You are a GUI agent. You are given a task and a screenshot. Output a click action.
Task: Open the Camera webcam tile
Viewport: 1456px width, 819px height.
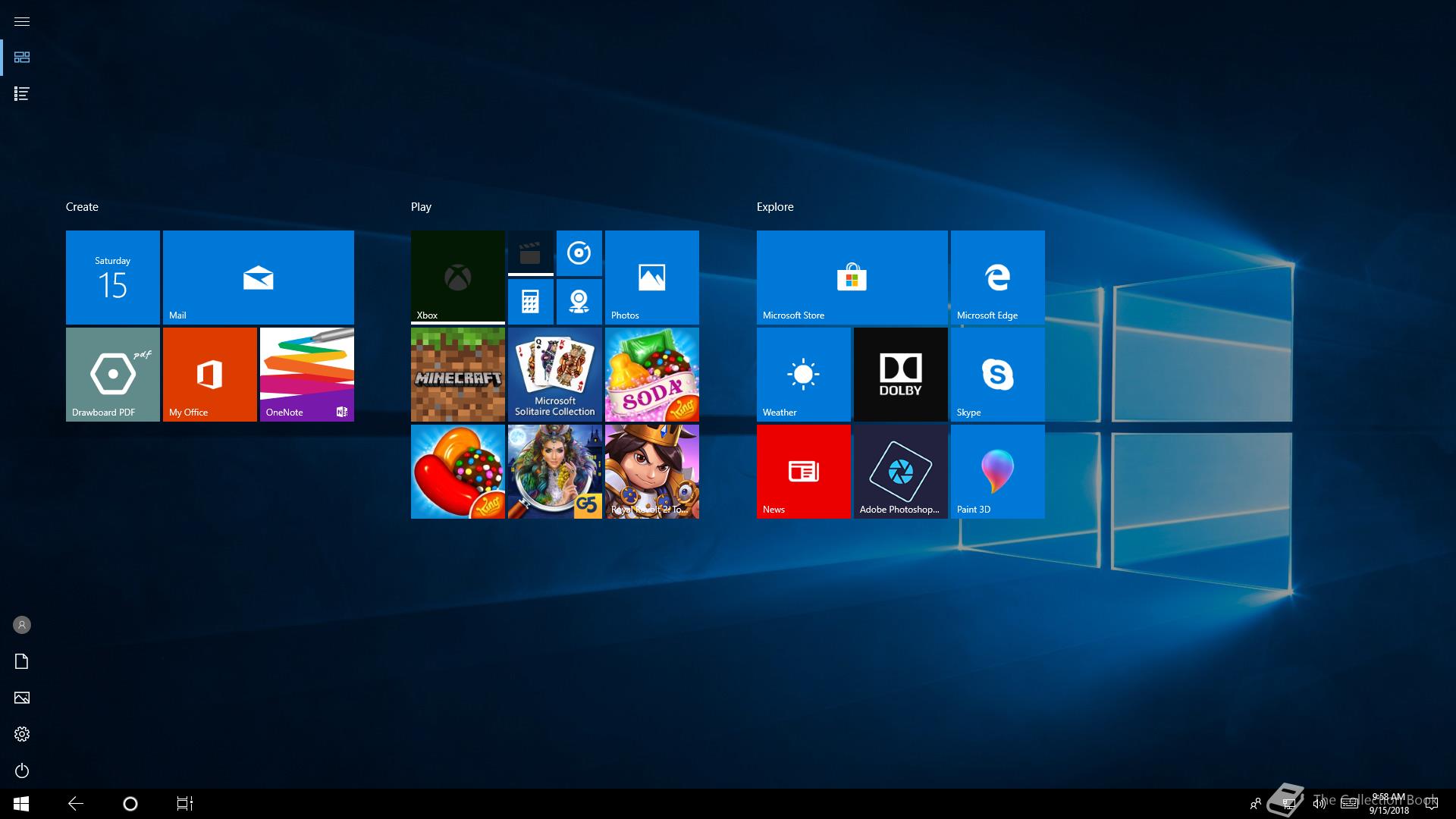(x=579, y=302)
